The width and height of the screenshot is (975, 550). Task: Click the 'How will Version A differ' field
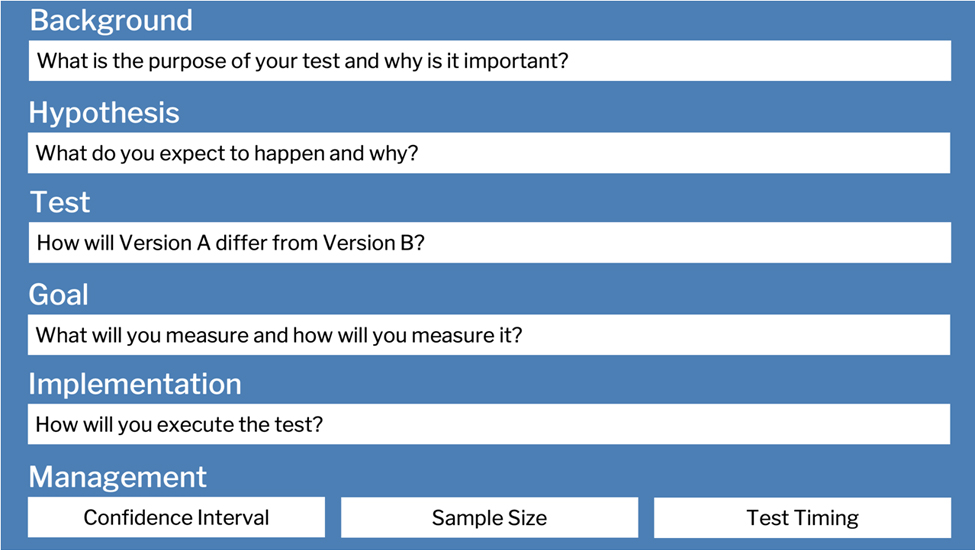489,243
